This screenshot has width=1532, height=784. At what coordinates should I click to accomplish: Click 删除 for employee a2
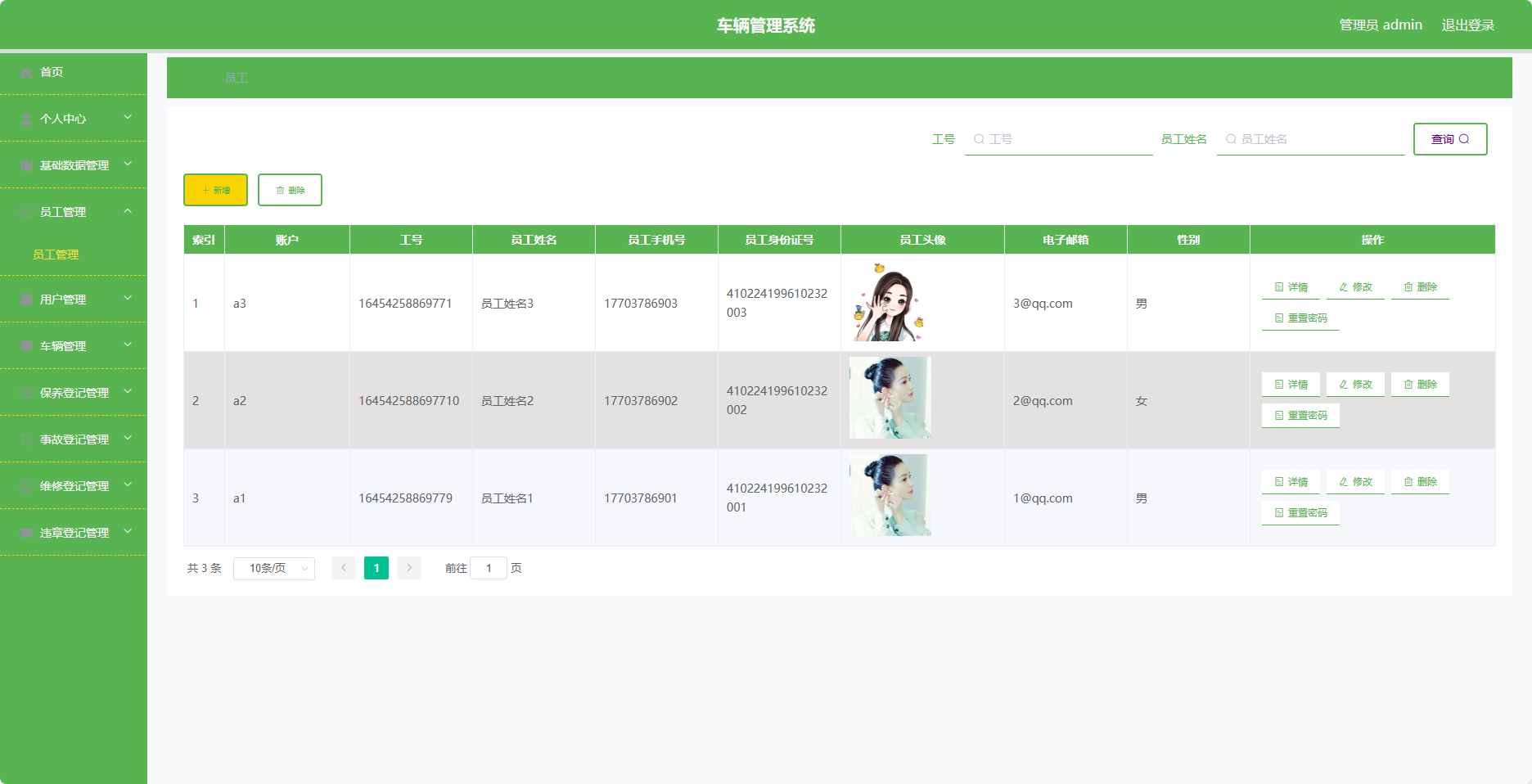click(1420, 385)
